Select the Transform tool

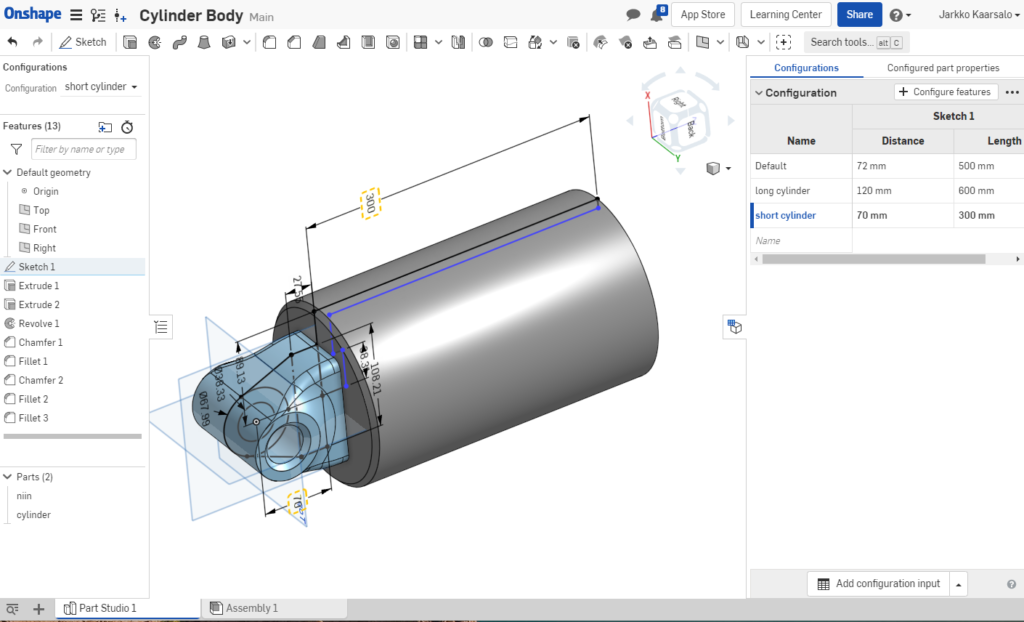click(x=536, y=42)
